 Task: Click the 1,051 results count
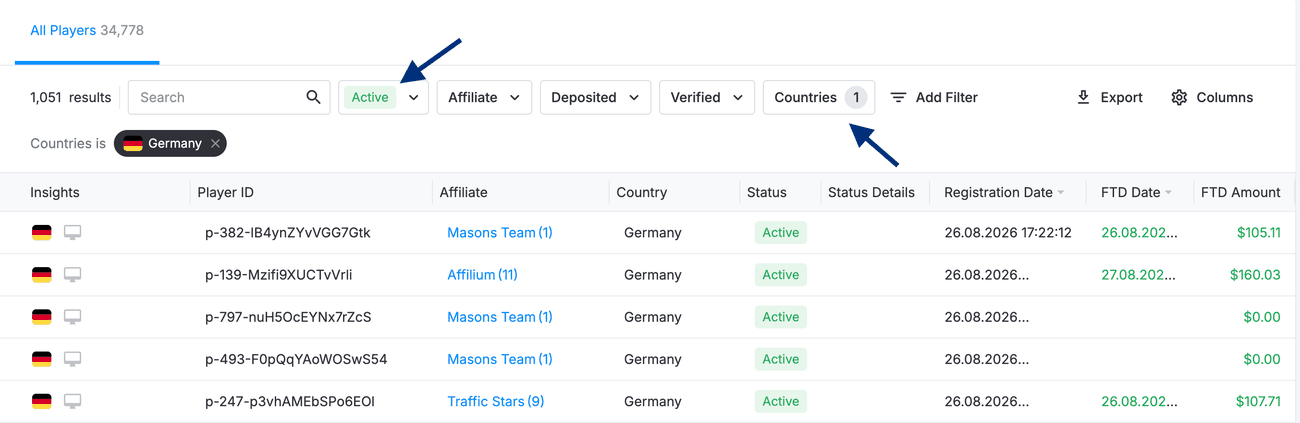click(71, 97)
